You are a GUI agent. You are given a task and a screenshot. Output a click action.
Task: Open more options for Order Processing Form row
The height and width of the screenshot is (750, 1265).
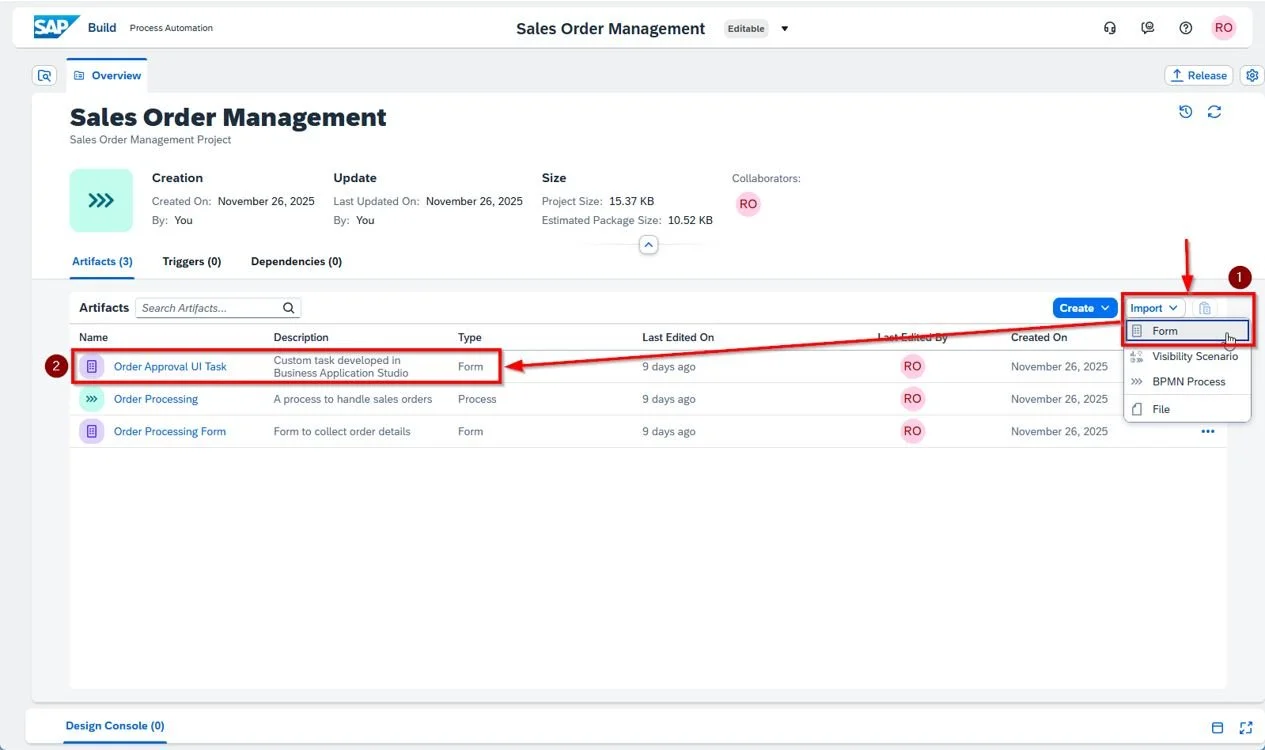coord(1208,431)
